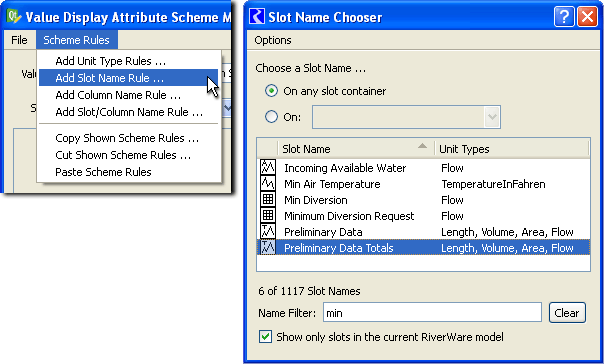
Task: Click the icon of the Preliminary Data Totals row
Action: click(x=268, y=247)
